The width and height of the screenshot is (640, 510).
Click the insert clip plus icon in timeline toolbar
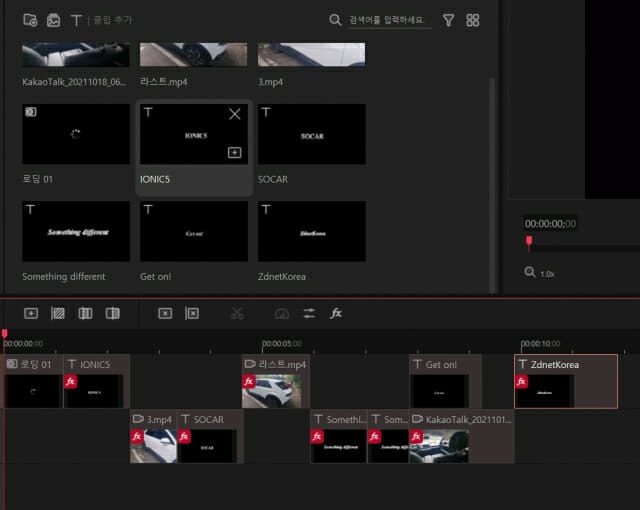pyautogui.click(x=31, y=313)
